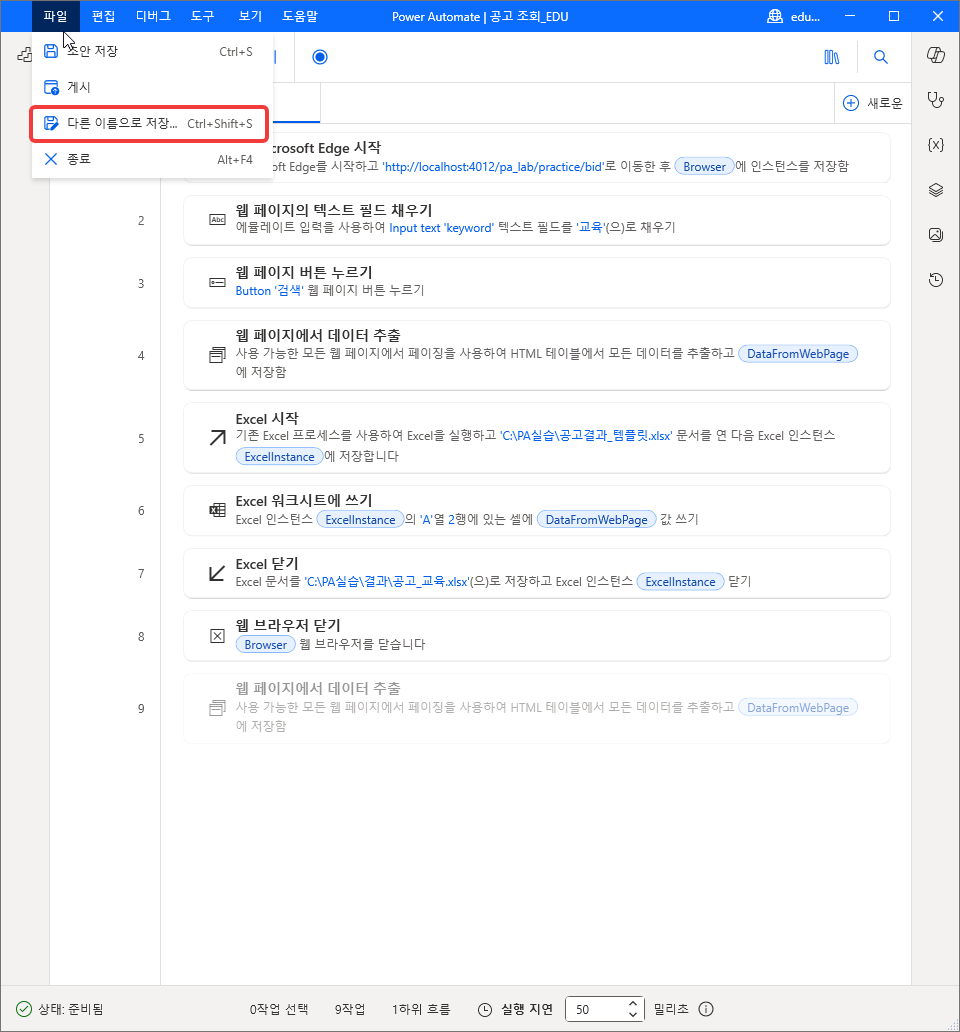Click the button-press action icon on row 3
Screen dimensions: 960x1032
217,282
